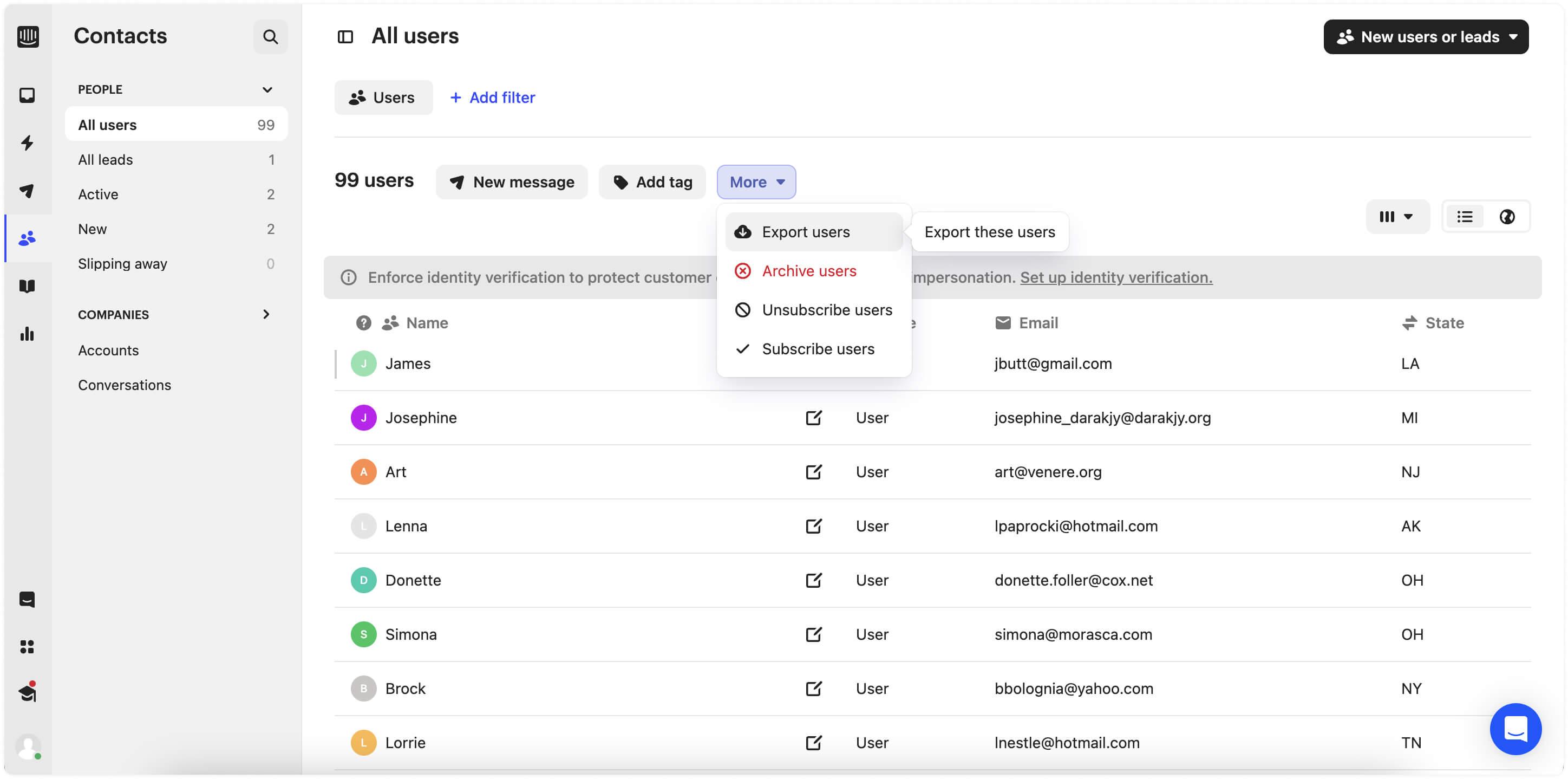The image size is (1568, 779).
Task: Open the Messenger chat bubble launcher
Action: pos(1515,729)
